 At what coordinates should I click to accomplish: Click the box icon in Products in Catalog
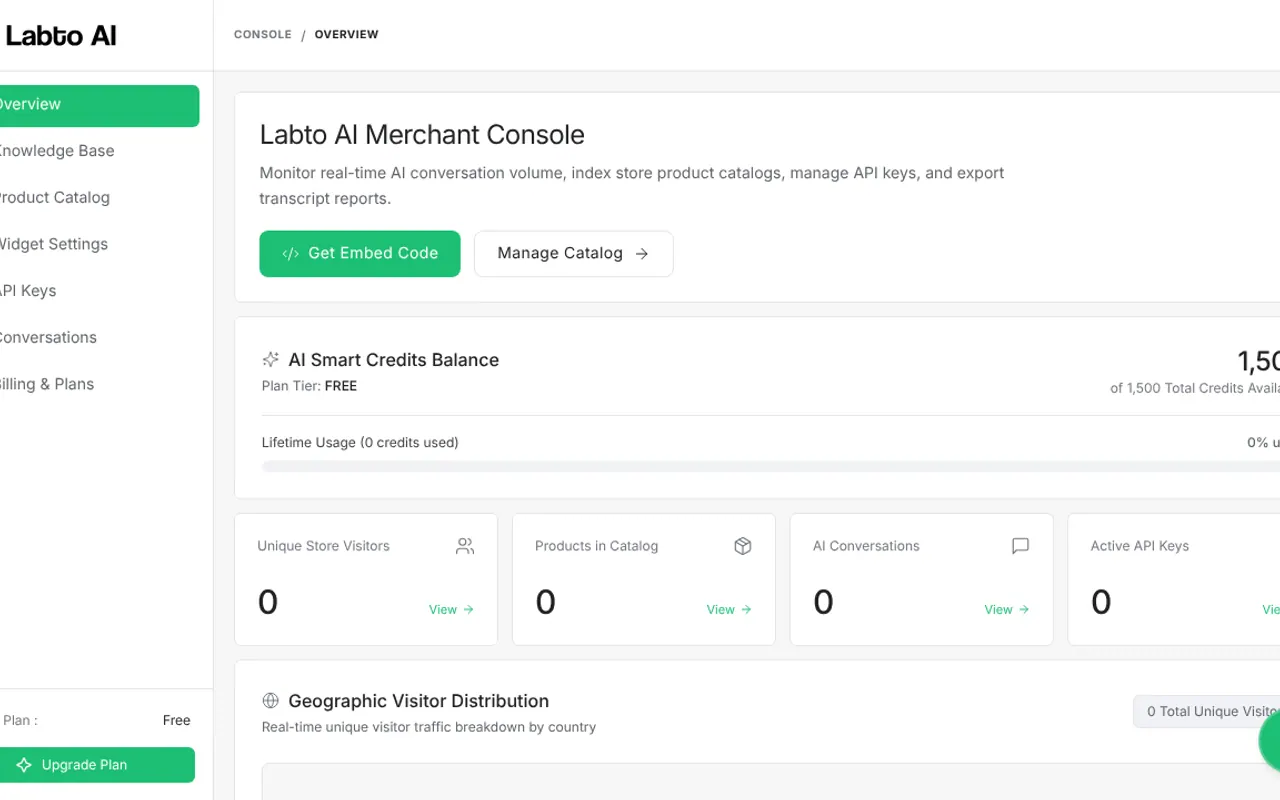[x=743, y=546]
